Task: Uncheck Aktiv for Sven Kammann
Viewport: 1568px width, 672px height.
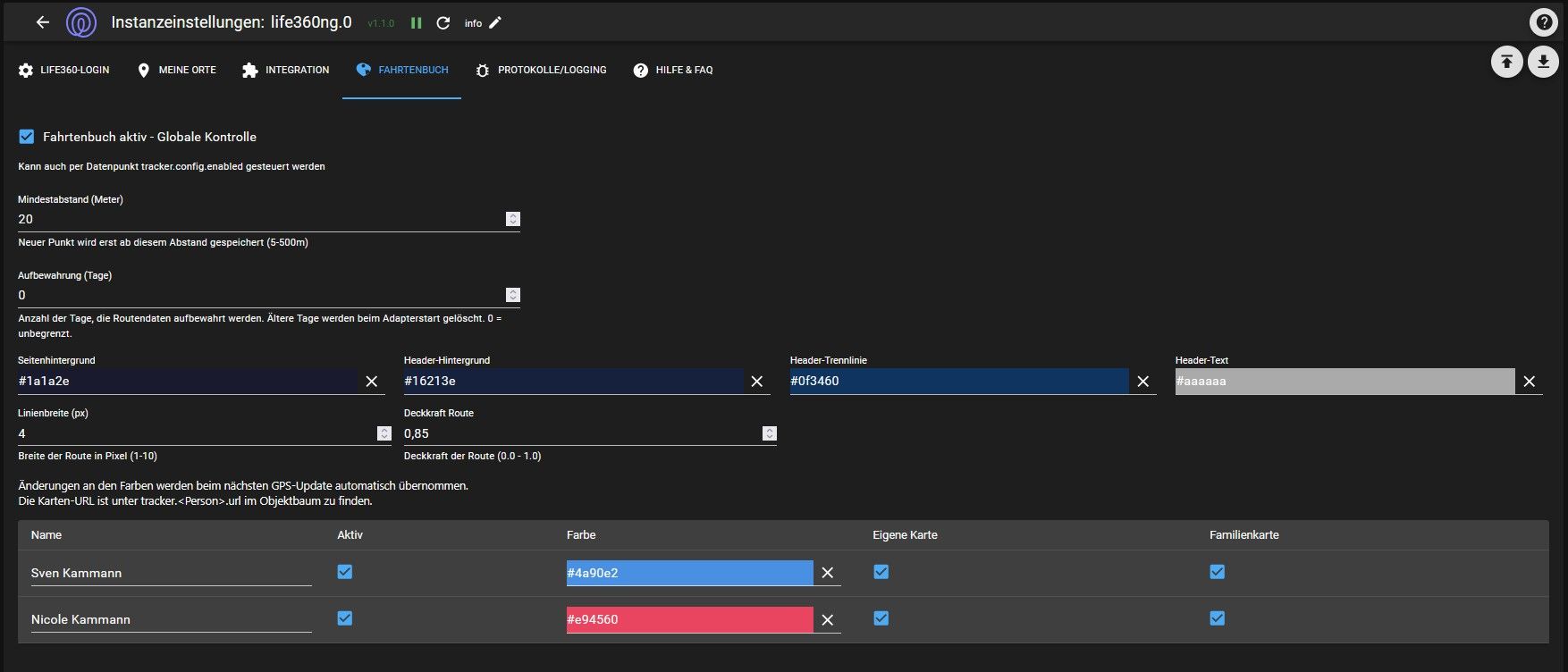Action: pyautogui.click(x=345, y=572)
